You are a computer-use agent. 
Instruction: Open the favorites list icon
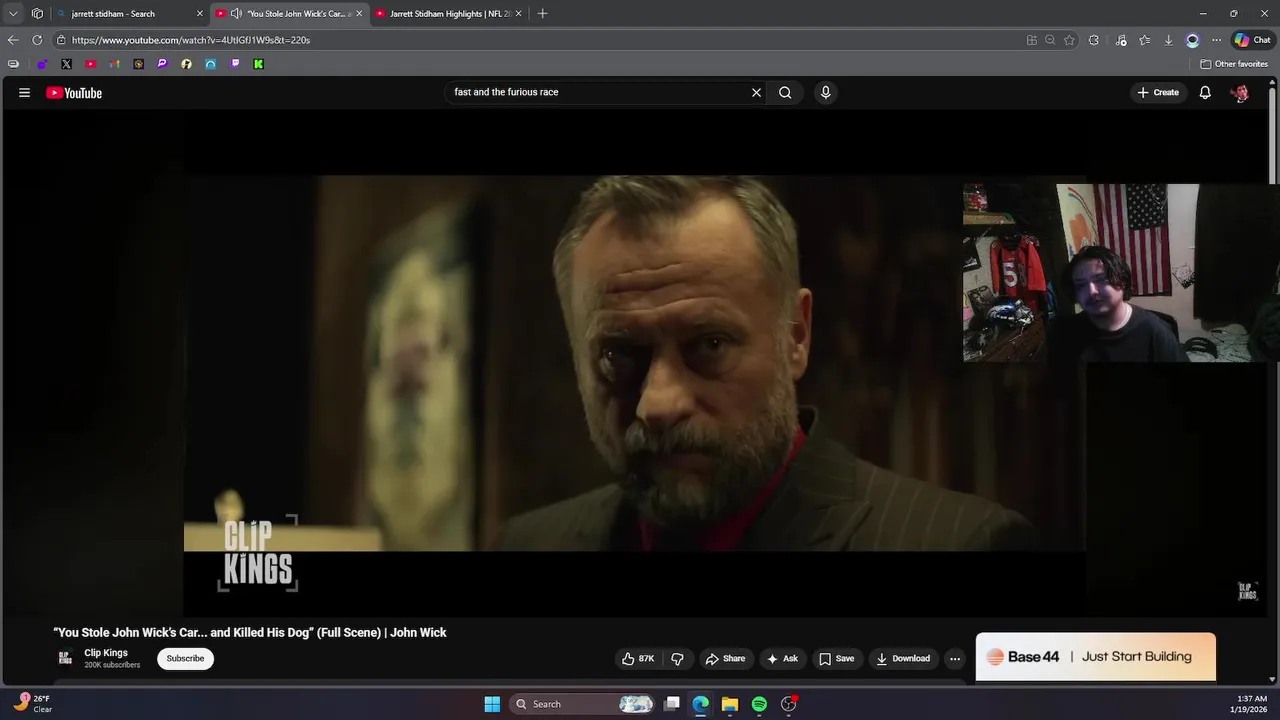1144,40
